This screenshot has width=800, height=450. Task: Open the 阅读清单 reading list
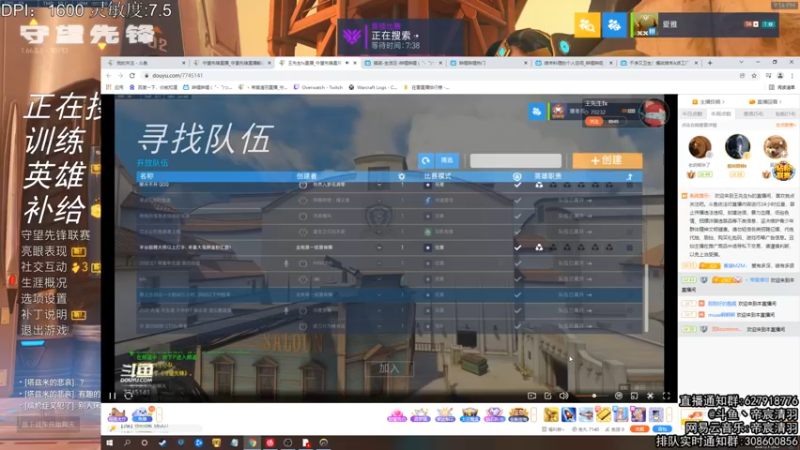click(x=783, y=87)
